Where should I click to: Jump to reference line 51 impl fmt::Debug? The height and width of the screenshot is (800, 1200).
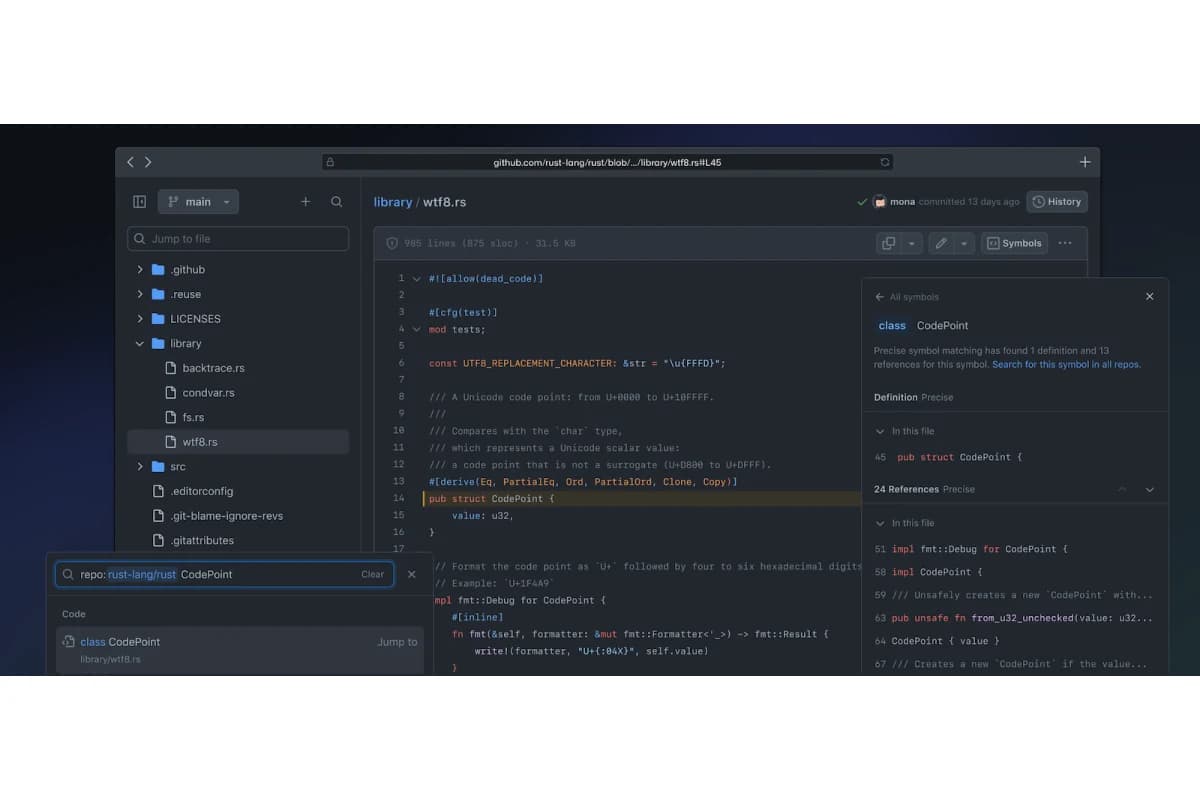[971, 549]
